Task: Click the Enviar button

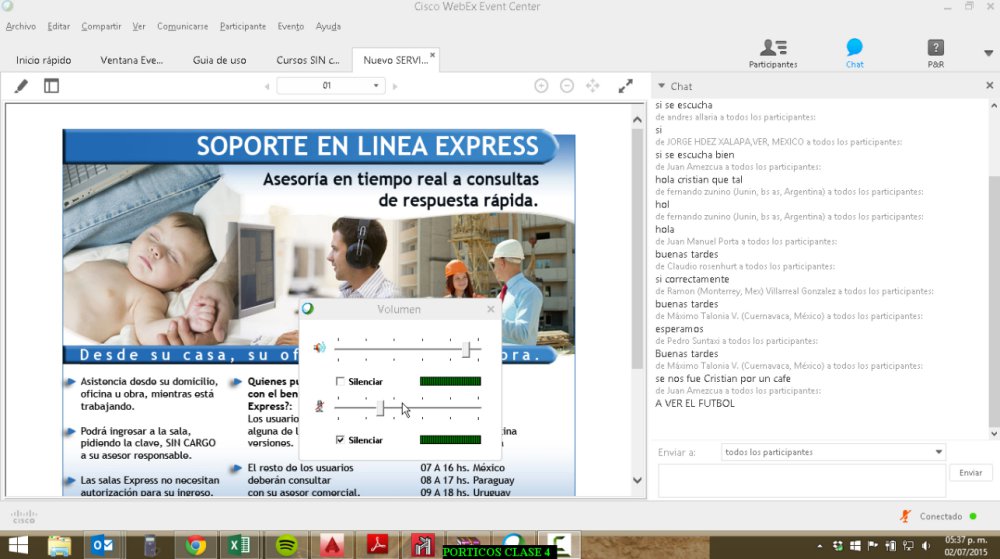Action: pyautogui.click(x=971, y=473)
